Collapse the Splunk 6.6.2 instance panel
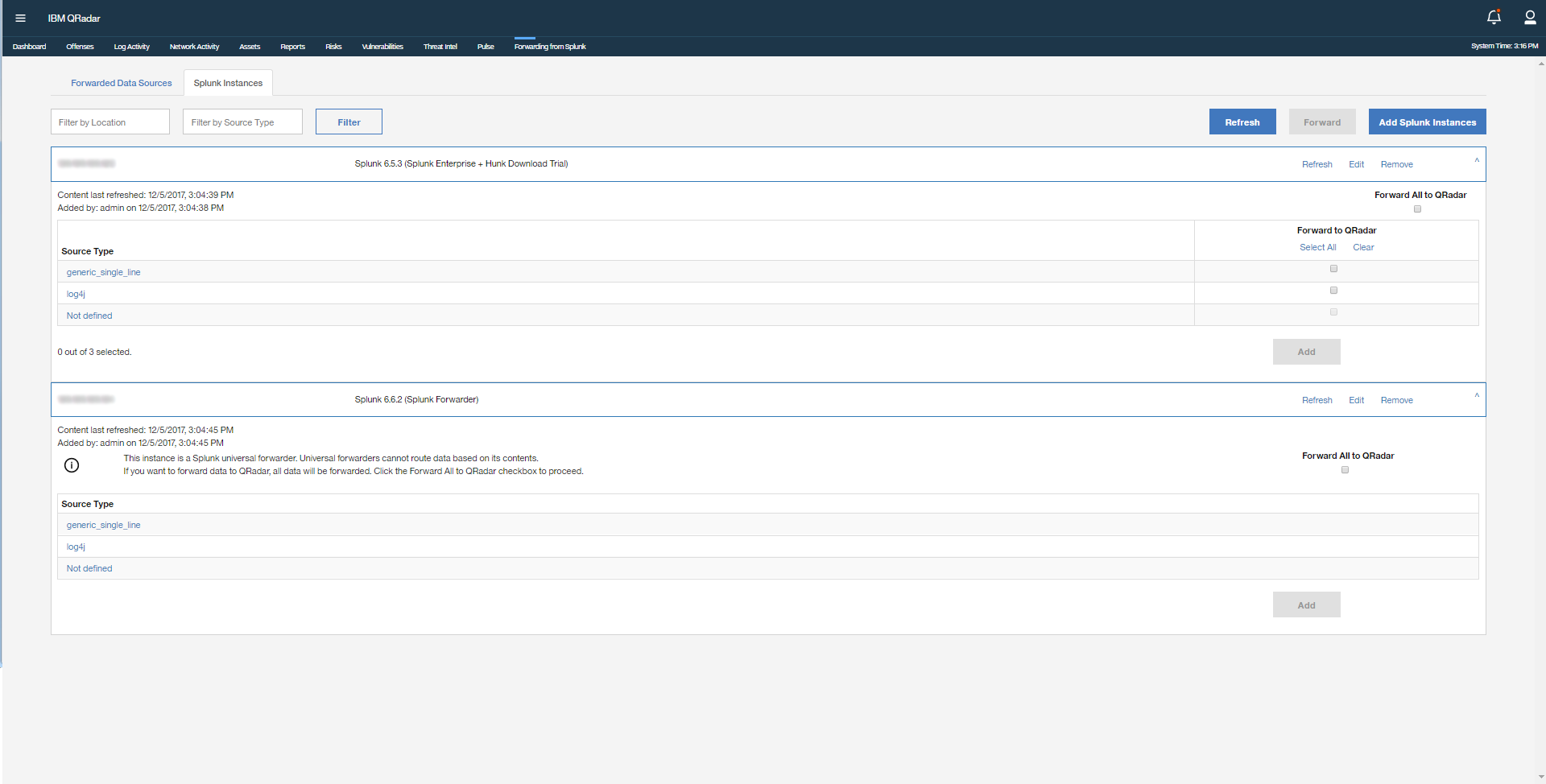 1477,396
